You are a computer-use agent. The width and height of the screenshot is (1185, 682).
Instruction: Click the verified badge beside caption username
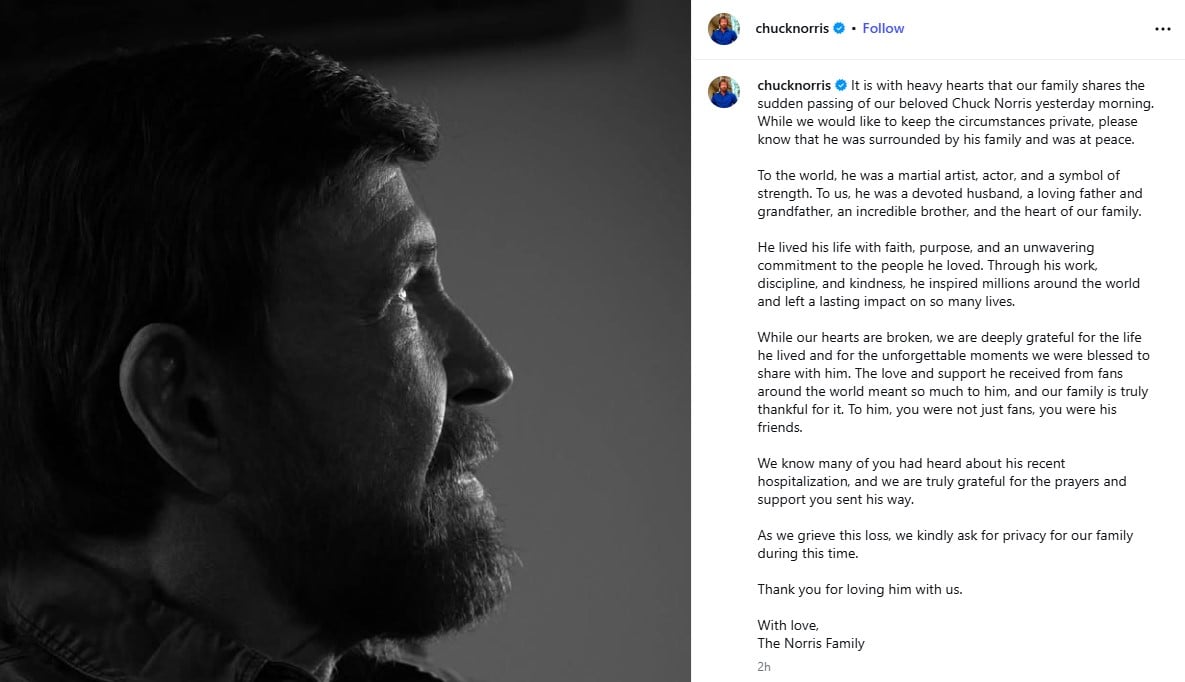(841, 86)
